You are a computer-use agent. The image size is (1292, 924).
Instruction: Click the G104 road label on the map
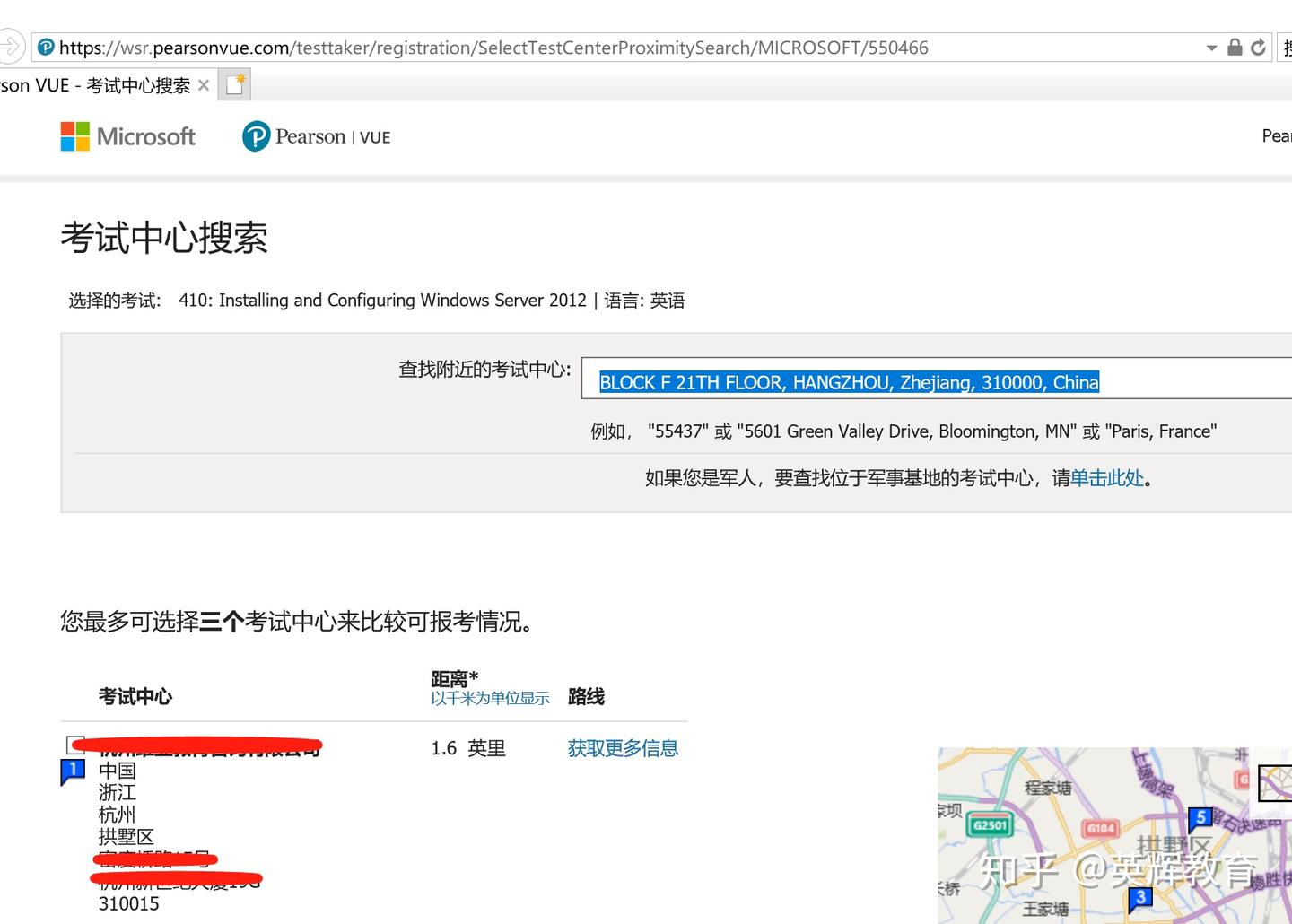(1098, 828)
